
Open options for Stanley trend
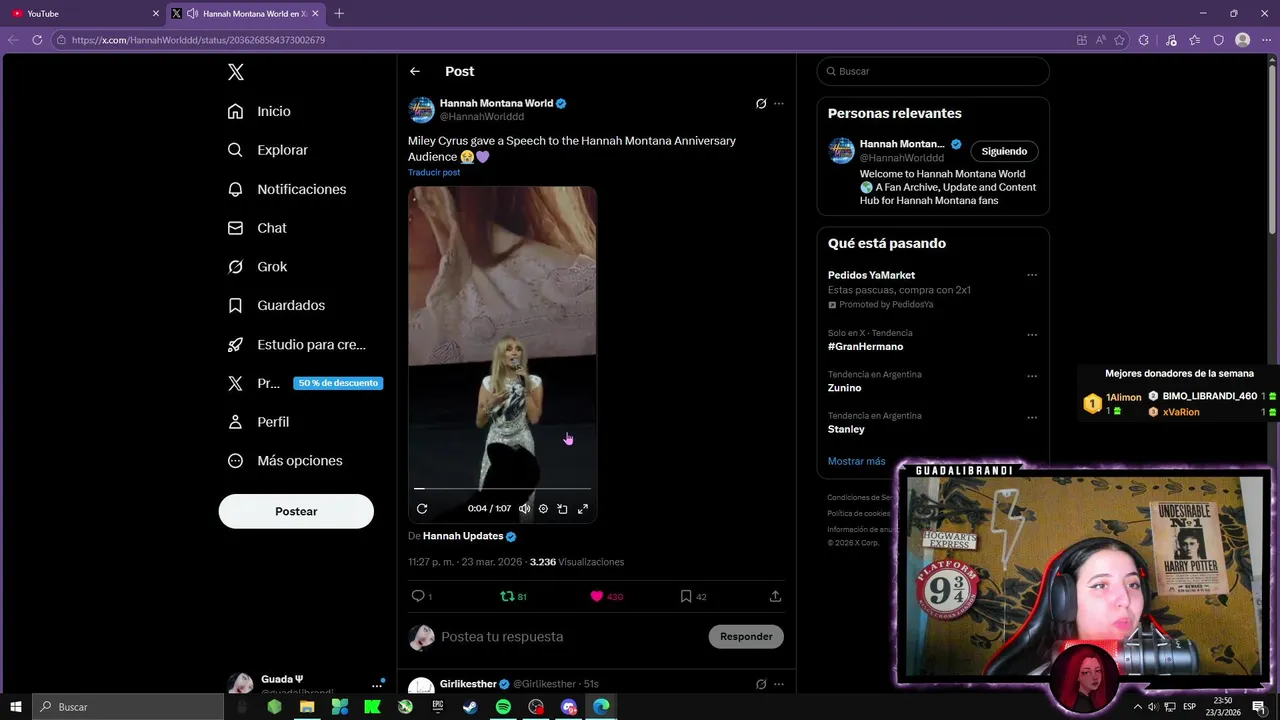pos(1032,418)
